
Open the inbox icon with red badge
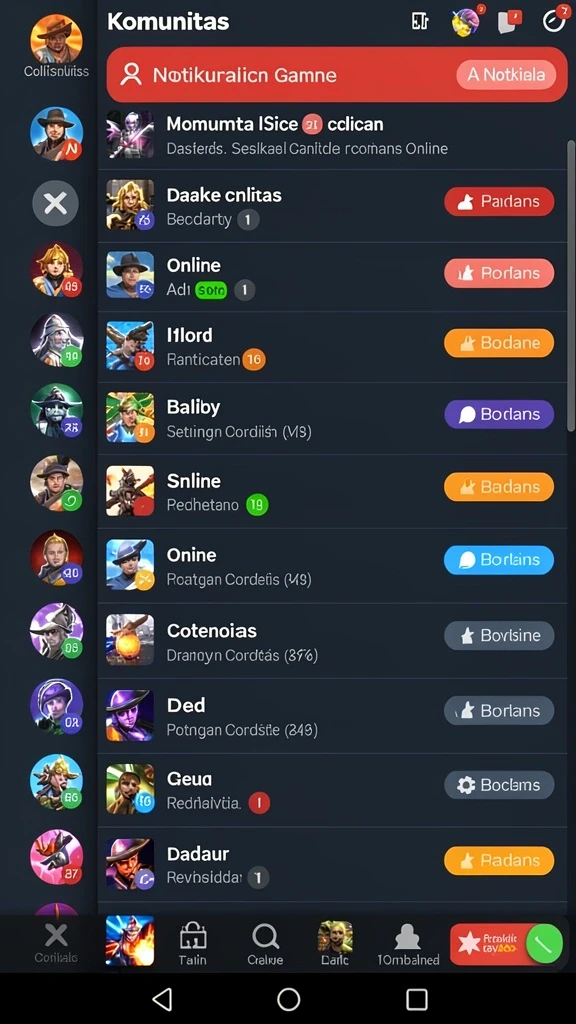[509, 22]
